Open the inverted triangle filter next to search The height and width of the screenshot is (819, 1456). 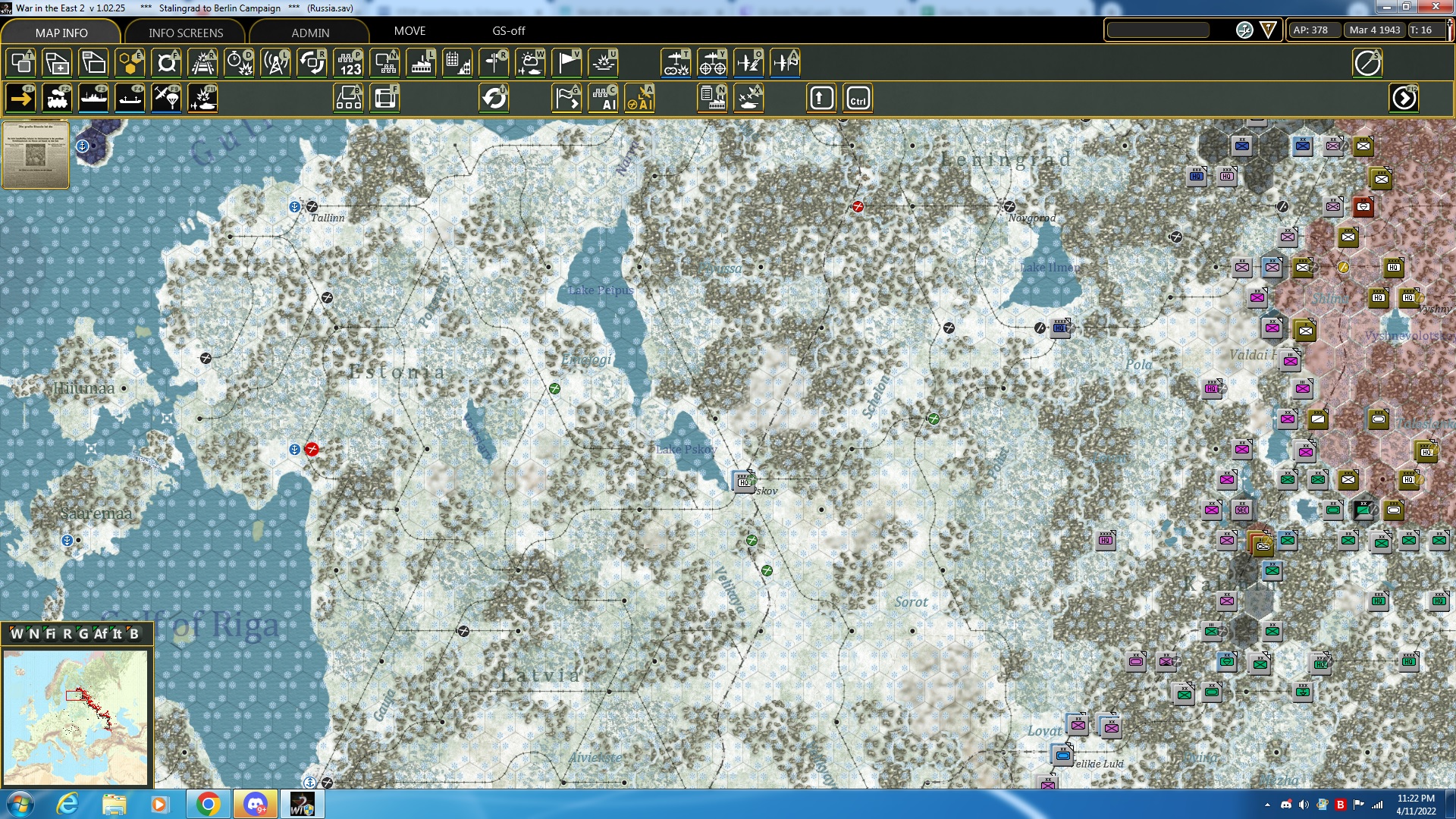point(1268,30)
